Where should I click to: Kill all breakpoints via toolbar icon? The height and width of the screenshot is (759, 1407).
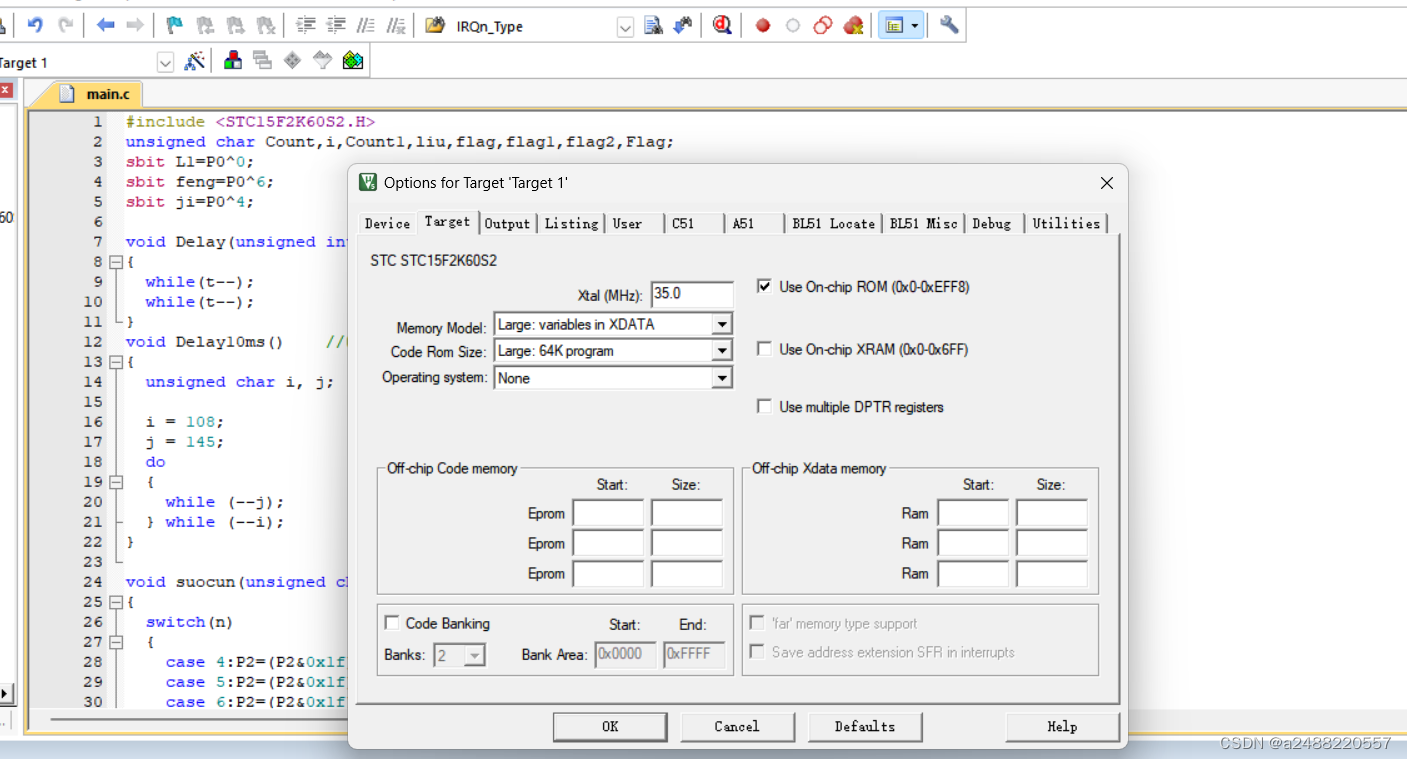coord(853,25)
